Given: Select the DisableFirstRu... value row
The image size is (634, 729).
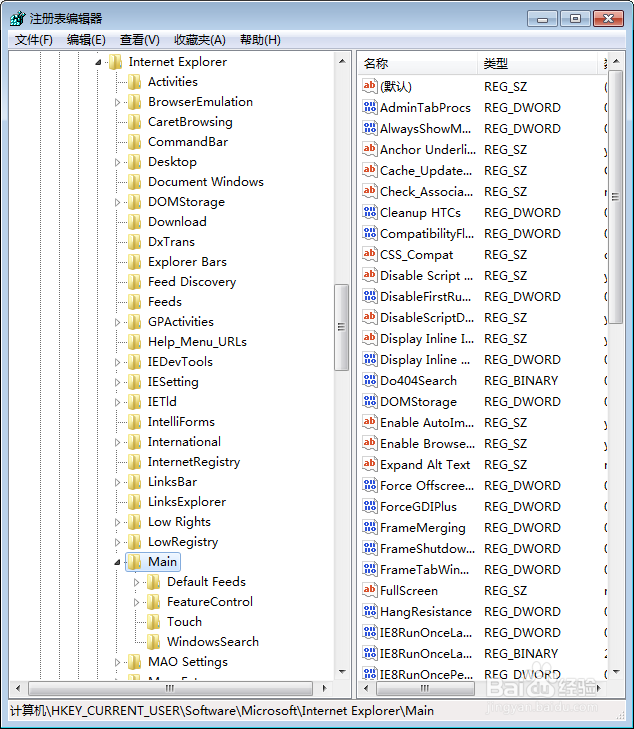Looking at the screenshot, I should (483, 296).
